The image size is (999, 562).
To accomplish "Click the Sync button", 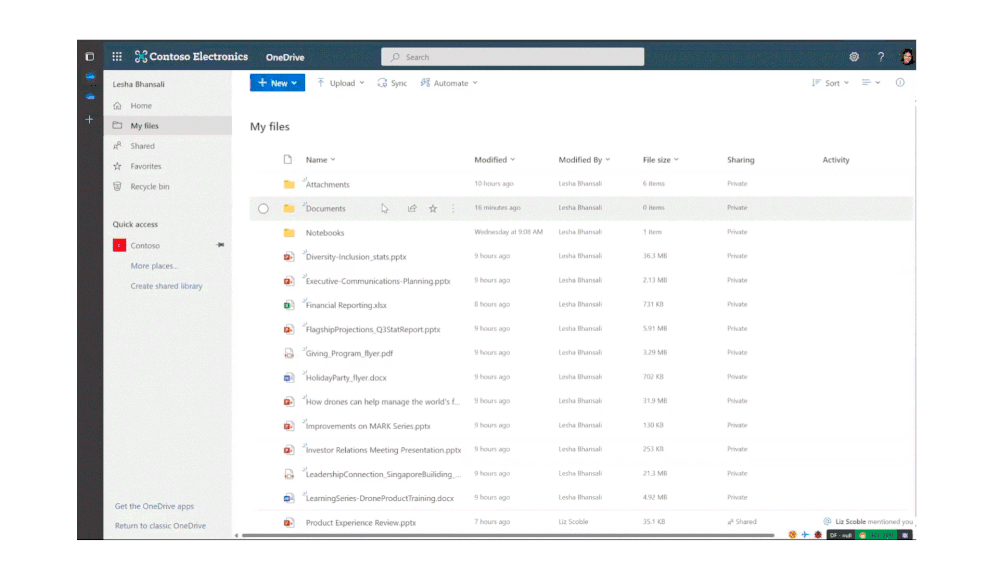I will tap(392, 83).
